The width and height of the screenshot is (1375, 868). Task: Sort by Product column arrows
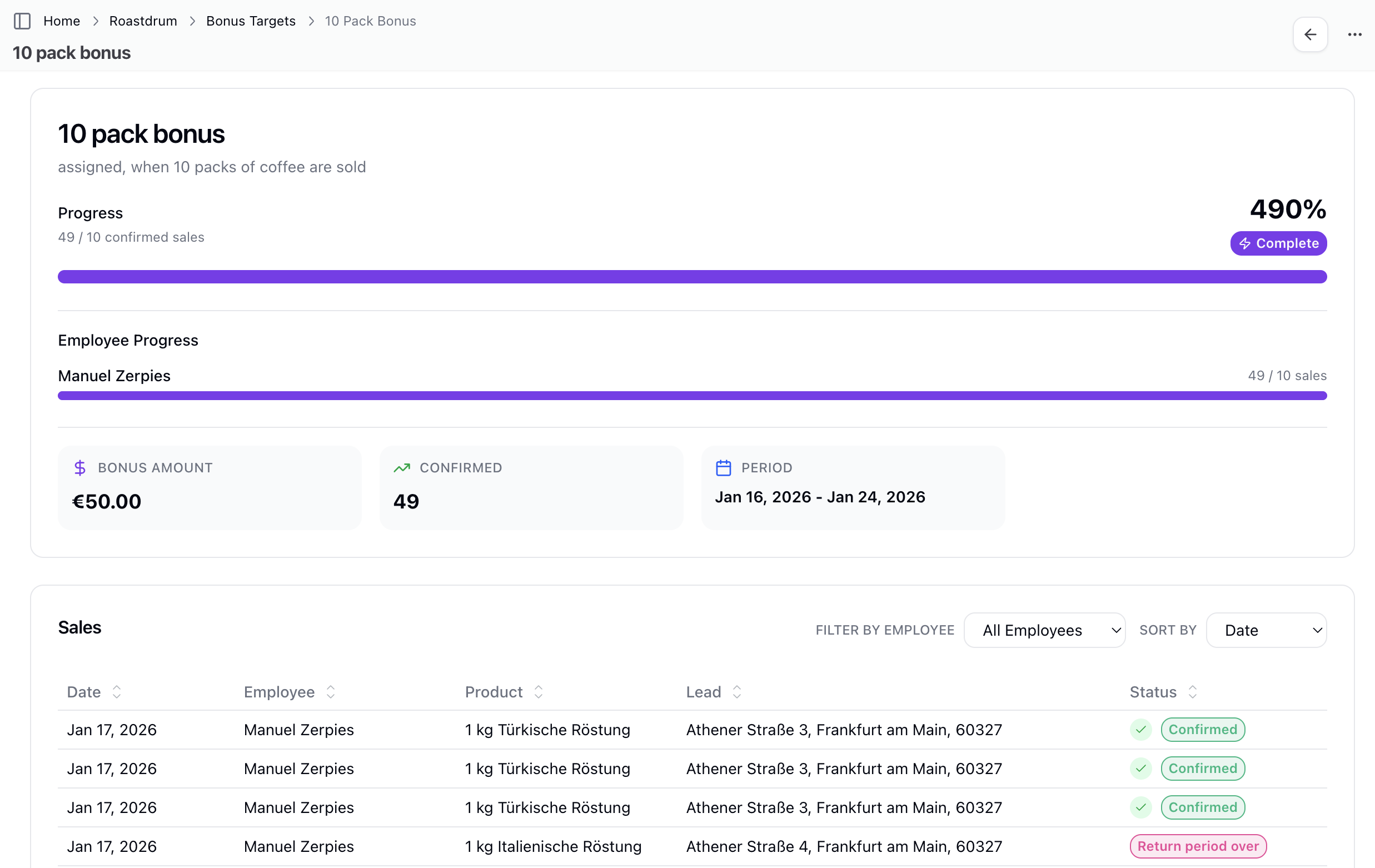[x=538, y=692]
